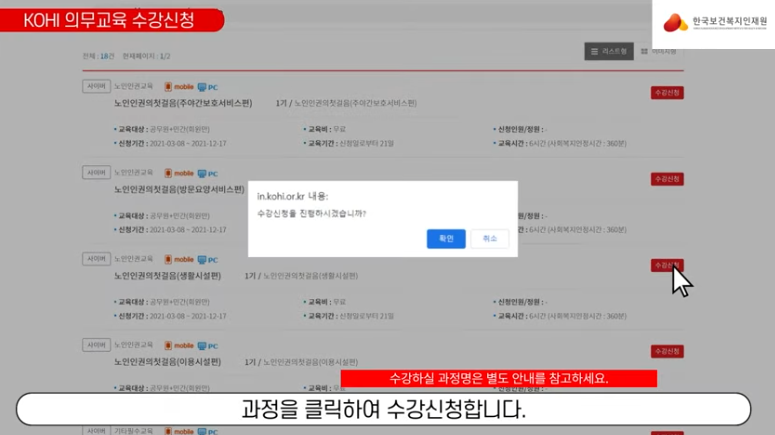Click 수강신청 for the 주야간보호서비스편 course
The image size is (775, 435).
tap(667, 92)
